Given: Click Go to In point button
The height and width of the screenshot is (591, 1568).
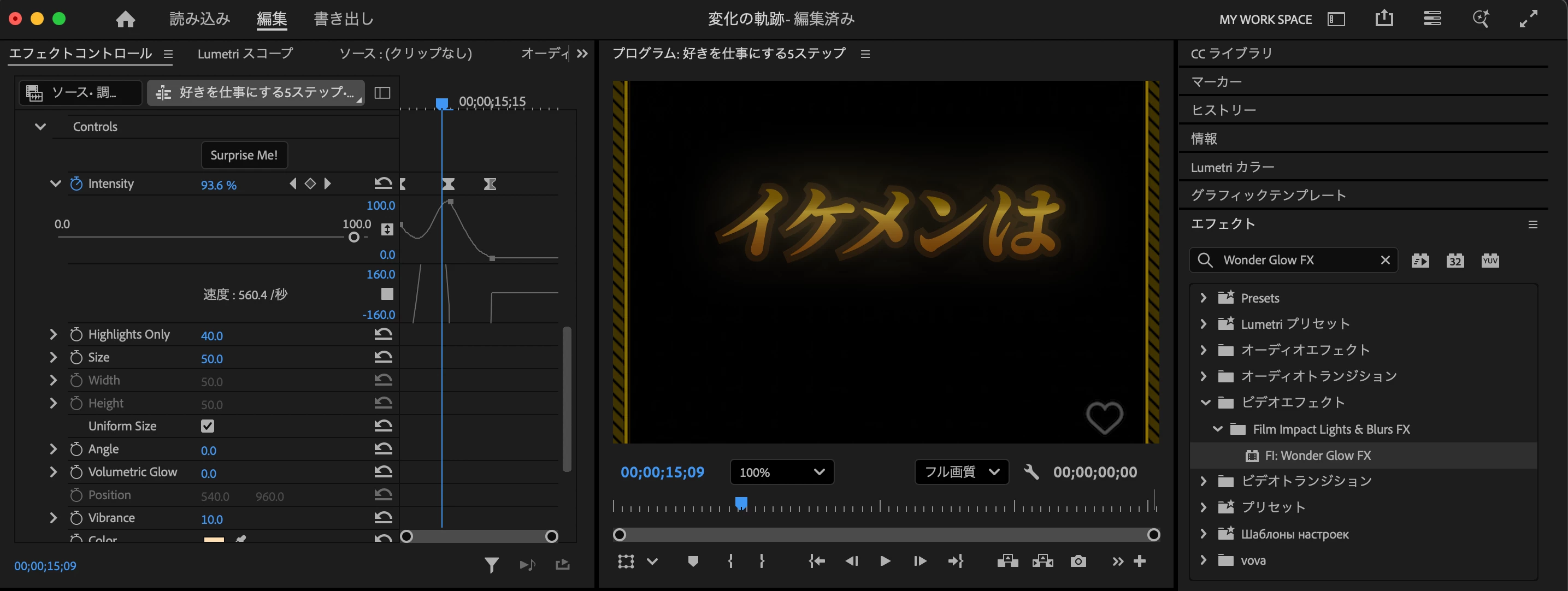Looking at the screenshot, I should click(x=816, y=561).
